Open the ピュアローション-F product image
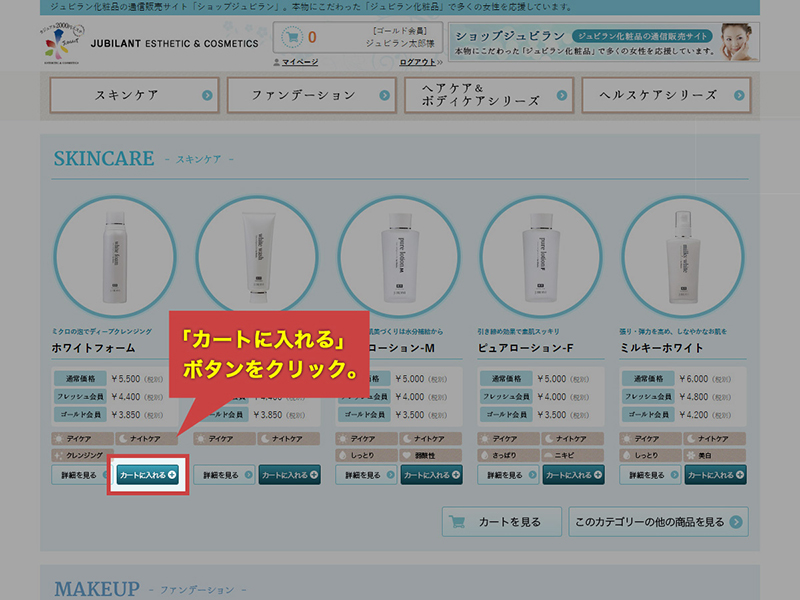Screen dimensions: 800x600 pos(541,257)
